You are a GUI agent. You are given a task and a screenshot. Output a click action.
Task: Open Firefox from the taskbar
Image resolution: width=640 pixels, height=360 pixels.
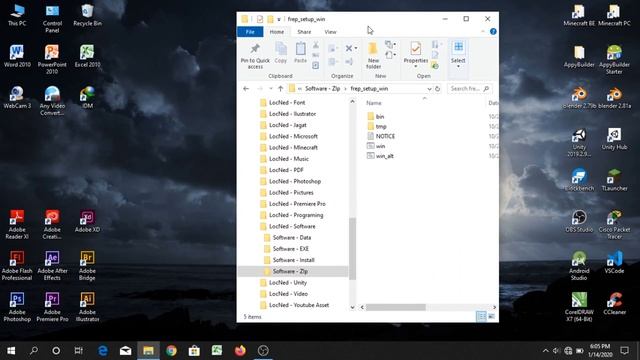click(x=240, y=350)
